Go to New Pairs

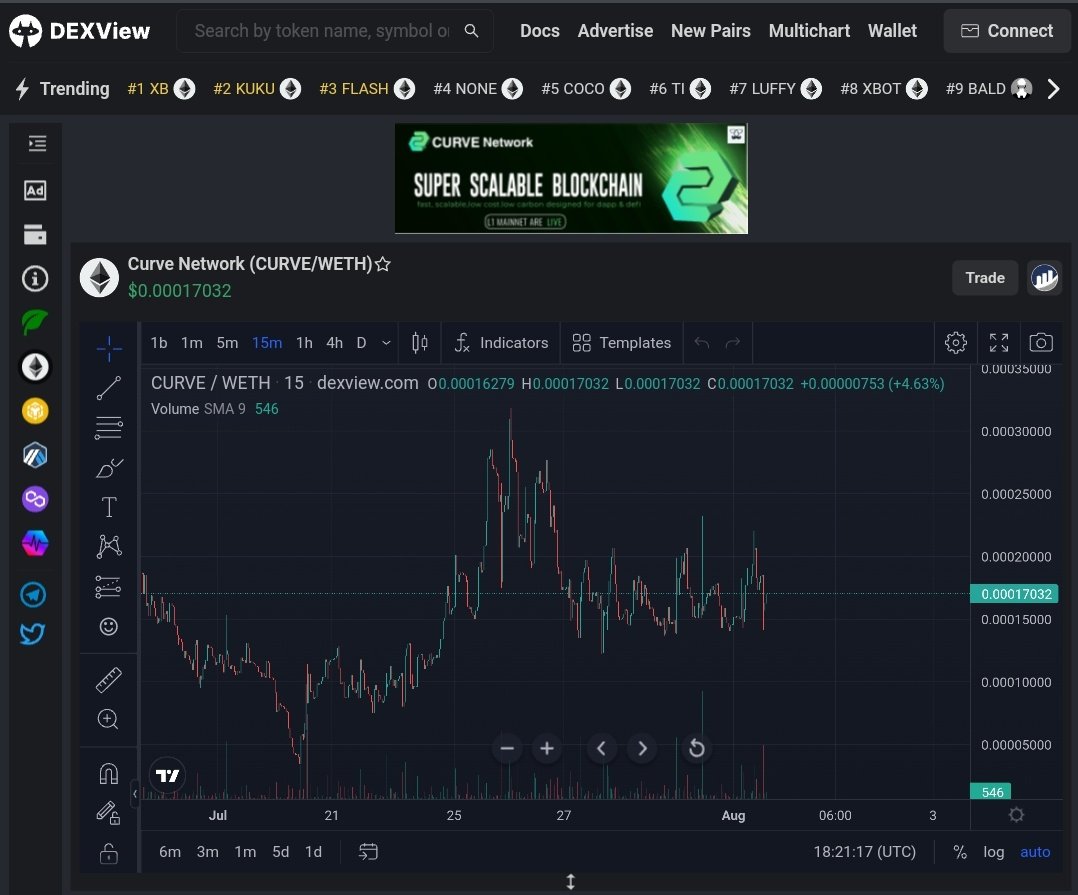710,31
